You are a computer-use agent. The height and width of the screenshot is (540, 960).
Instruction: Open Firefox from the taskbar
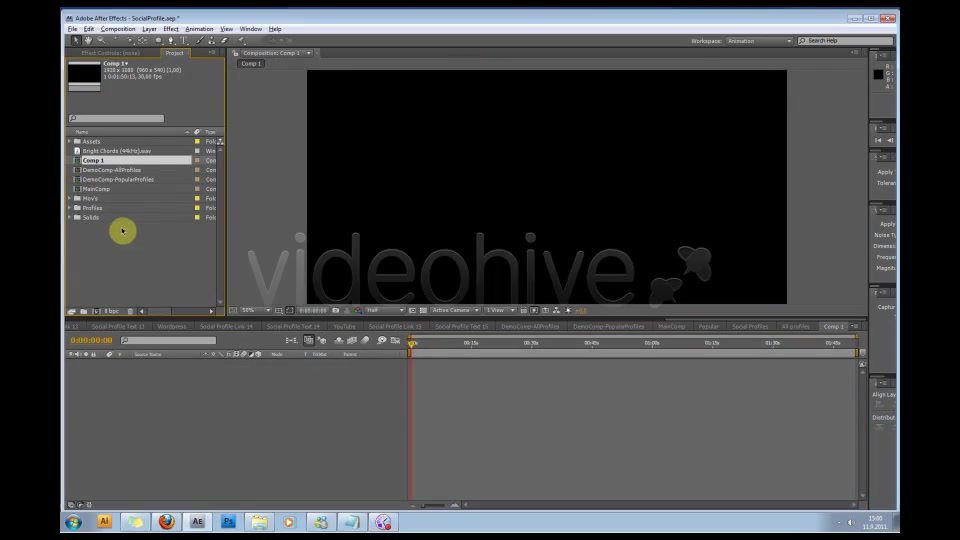click(x=167, y=522)
